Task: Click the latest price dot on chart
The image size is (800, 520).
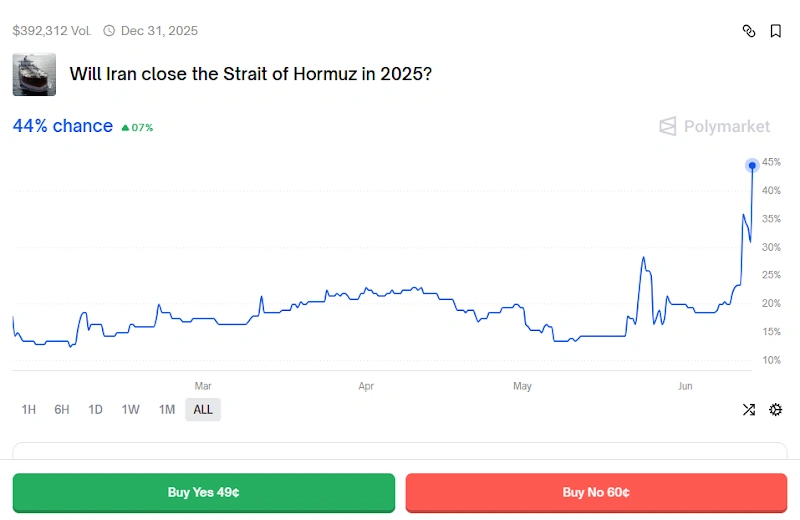Action: (x=752, y=165)
